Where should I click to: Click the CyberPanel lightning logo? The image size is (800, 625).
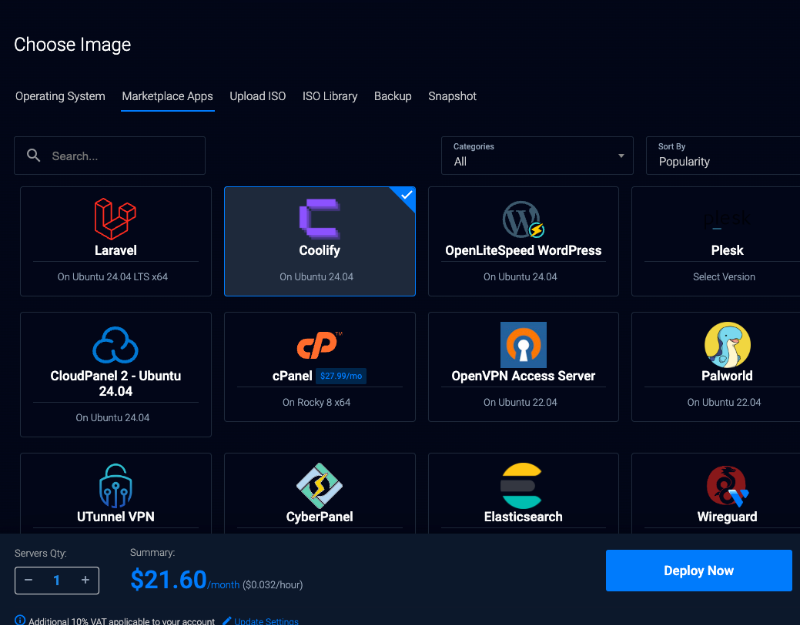319,486
